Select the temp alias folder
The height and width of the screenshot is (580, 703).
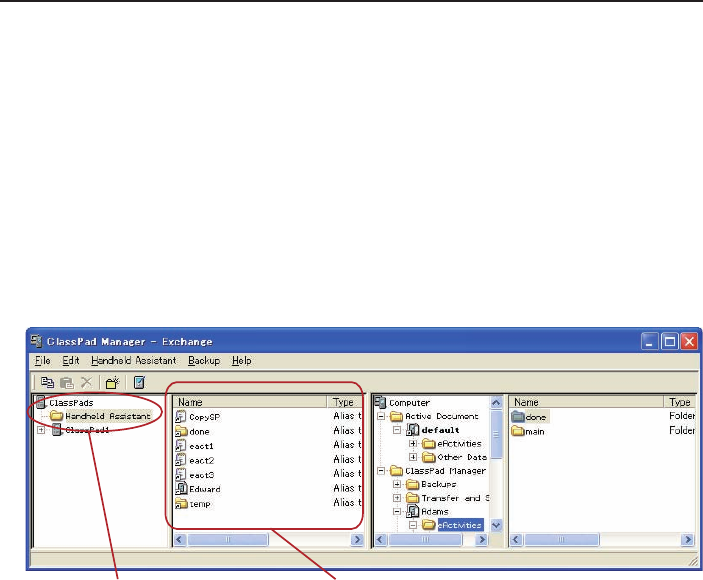(200, 504)
